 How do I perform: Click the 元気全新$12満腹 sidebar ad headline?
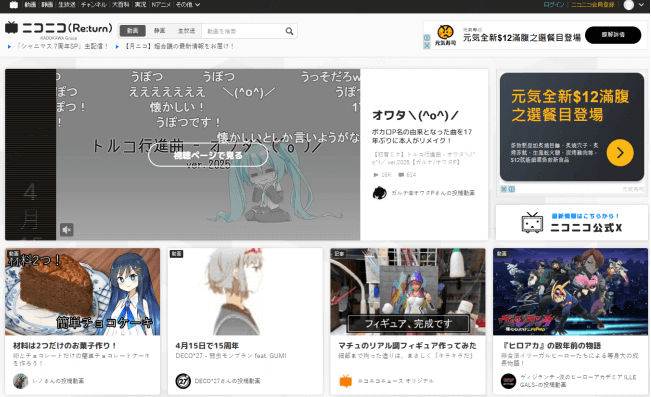[x=570, y=105]
